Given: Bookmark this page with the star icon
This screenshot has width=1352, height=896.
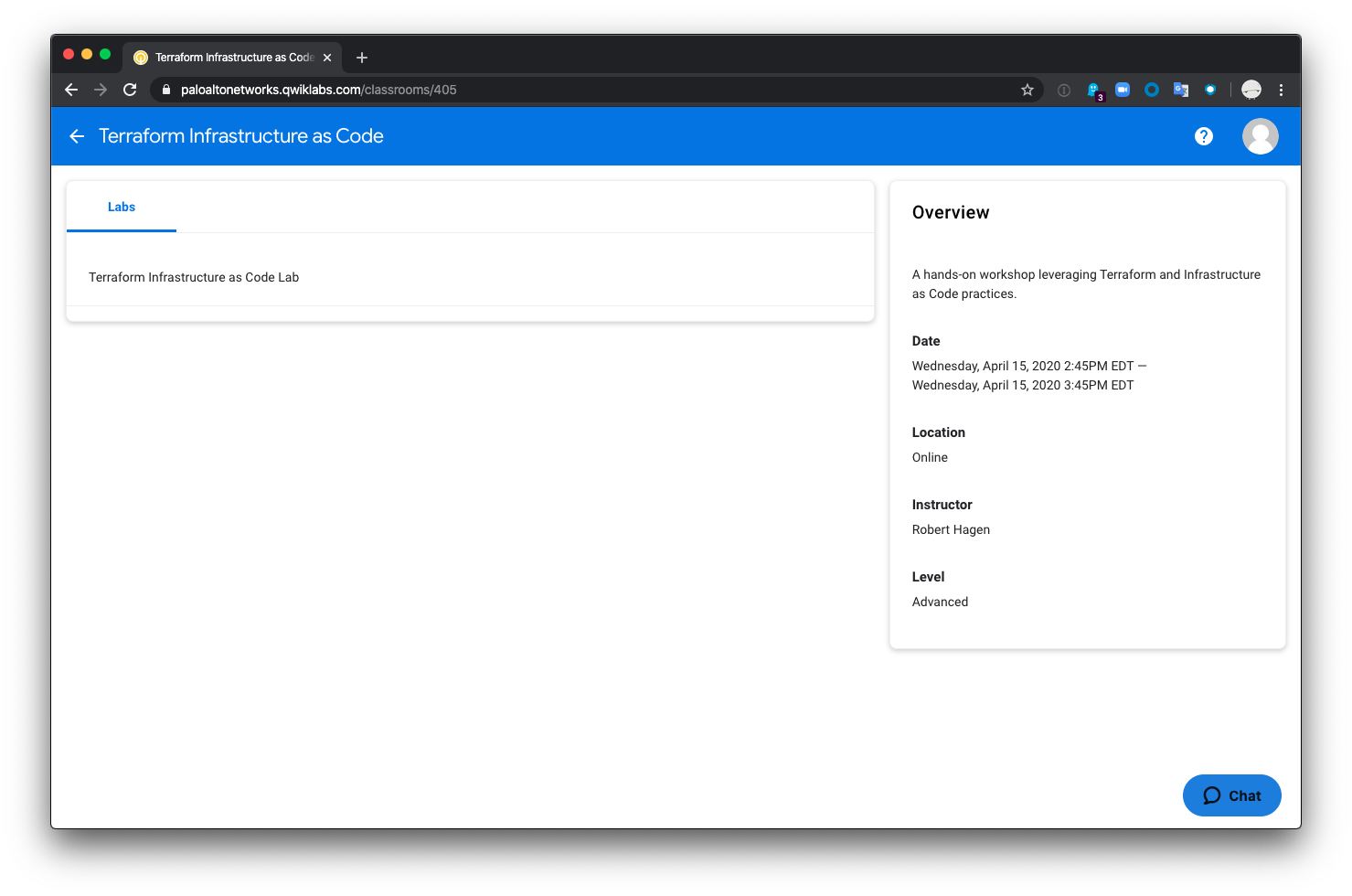Looking at the screenshot, I should pos(1027,90).
